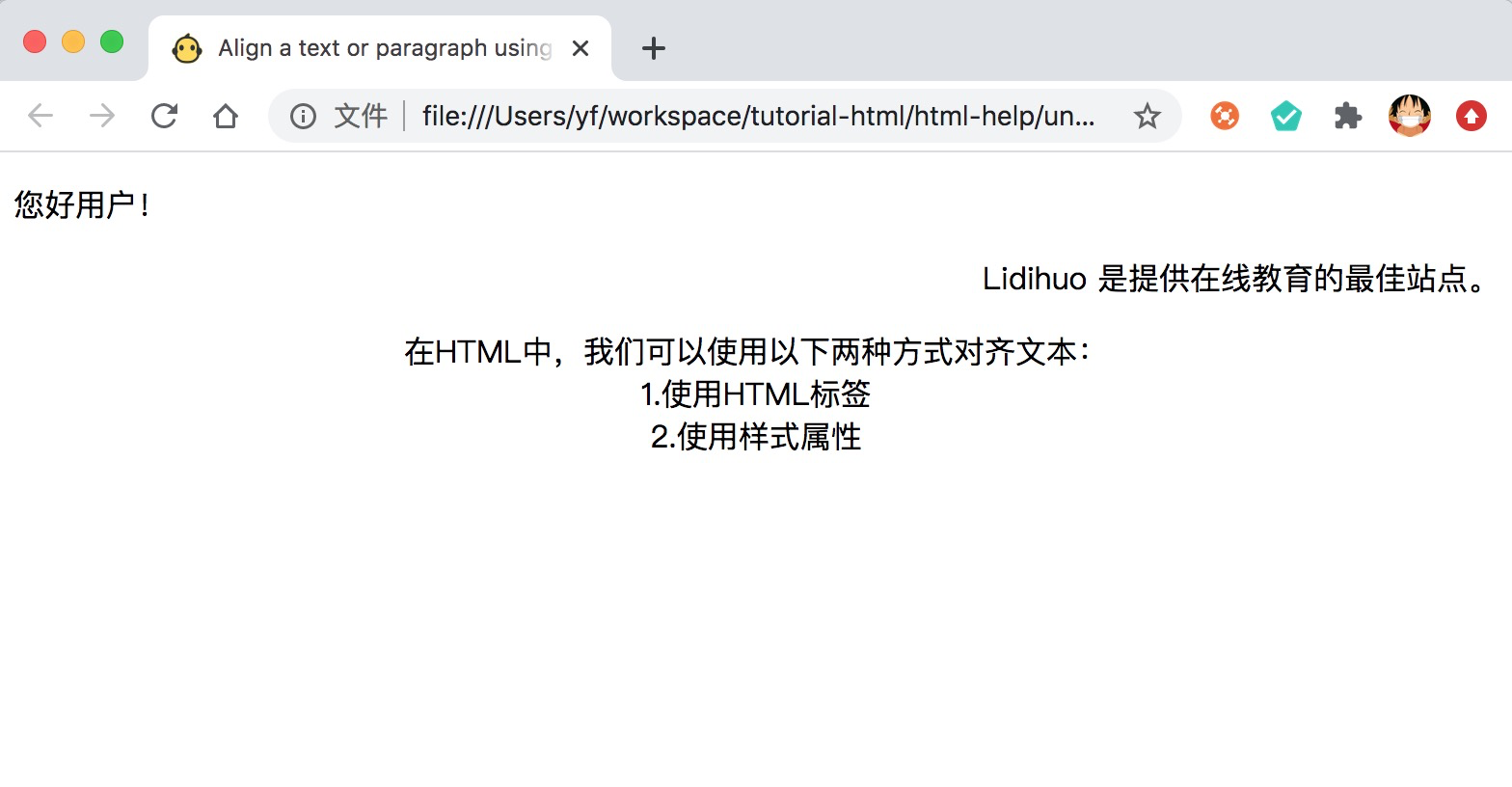
Task: Click the browser back arrow
Action: [40, 117]
